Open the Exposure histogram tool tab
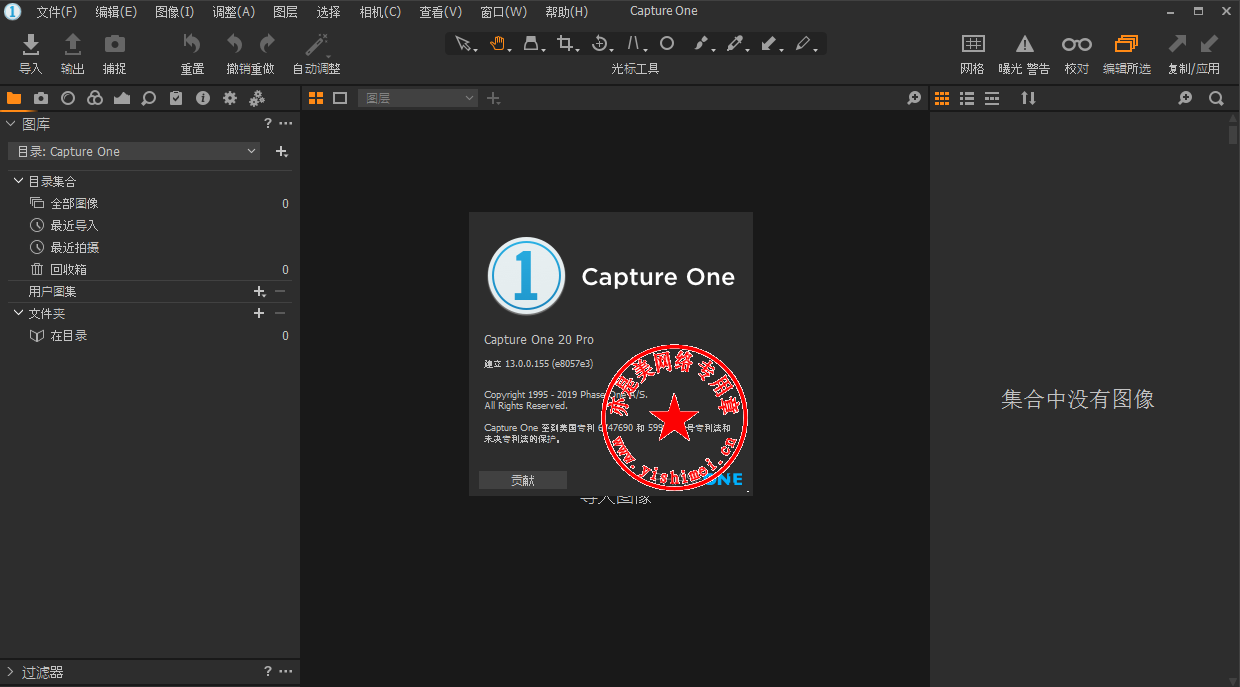Image resolution: width=1240 pixels, height=687 pixels. point(122,98)
